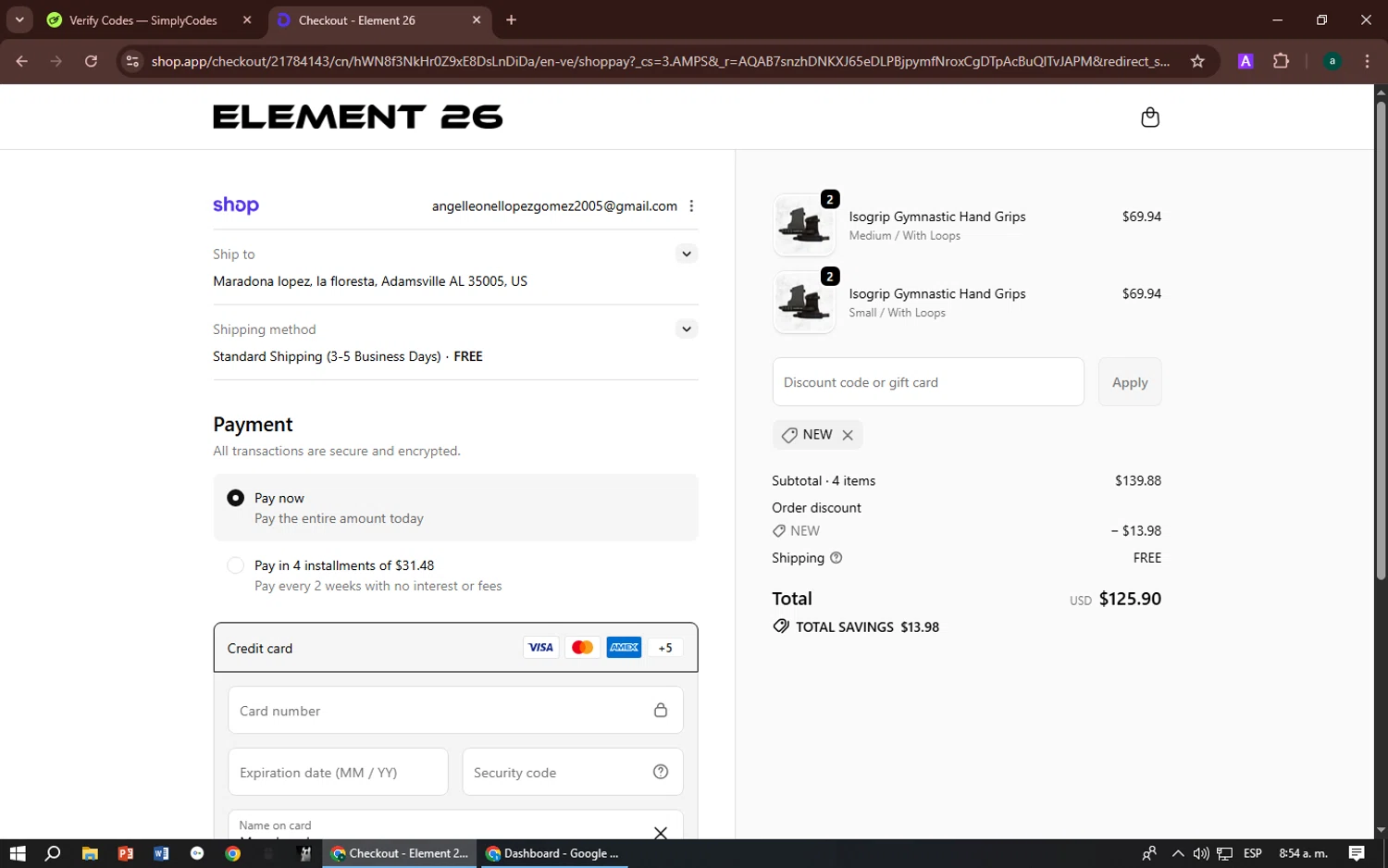The width and height of the screenshot is (1388, 868).
Task: Click the page vertical scrollbar
Action: point(1381,341)
